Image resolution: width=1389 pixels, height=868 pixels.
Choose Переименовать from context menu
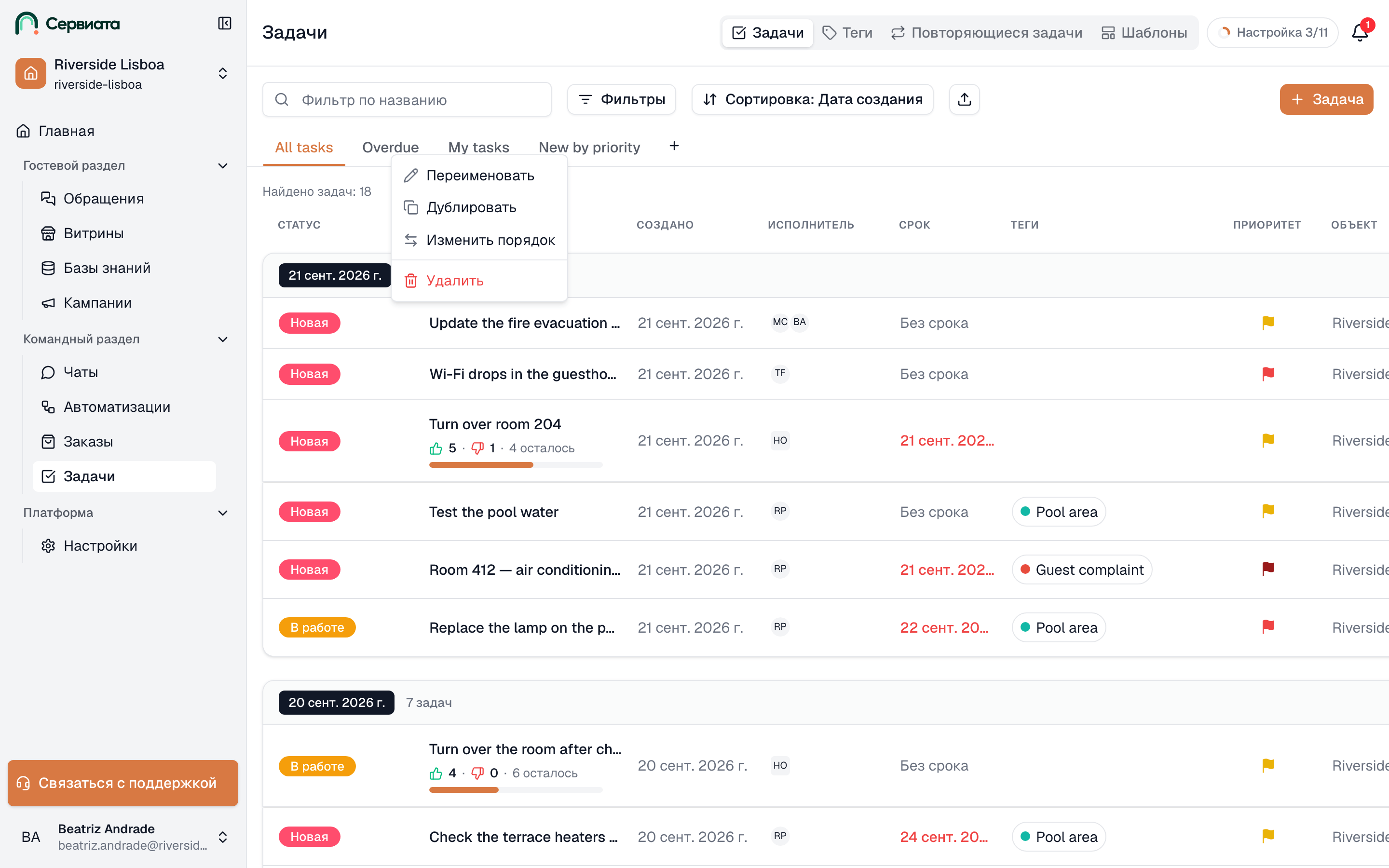[x=479, y=176]
